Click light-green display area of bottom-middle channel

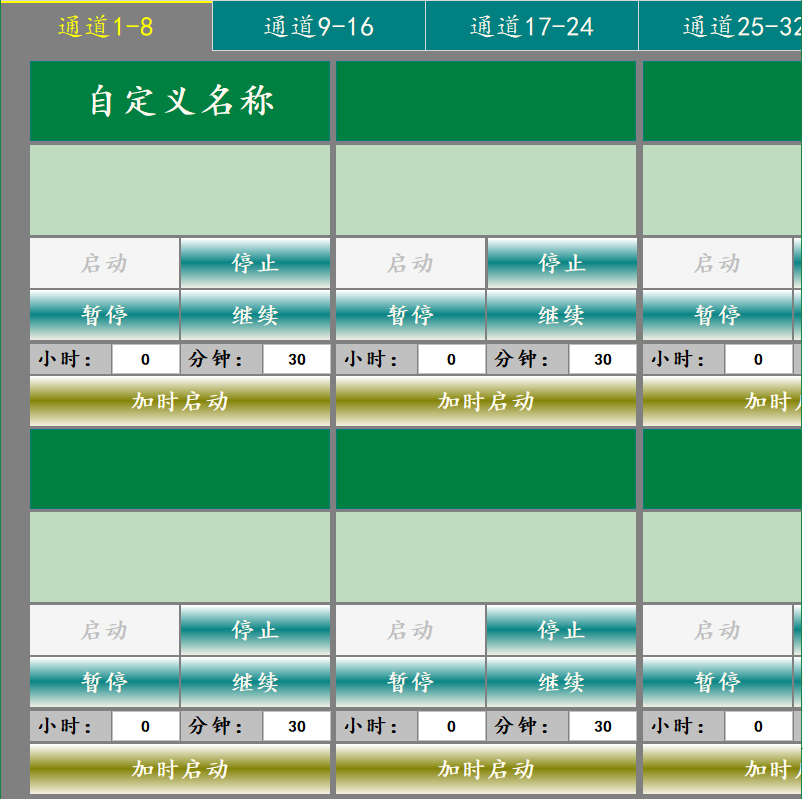[486, 557]
